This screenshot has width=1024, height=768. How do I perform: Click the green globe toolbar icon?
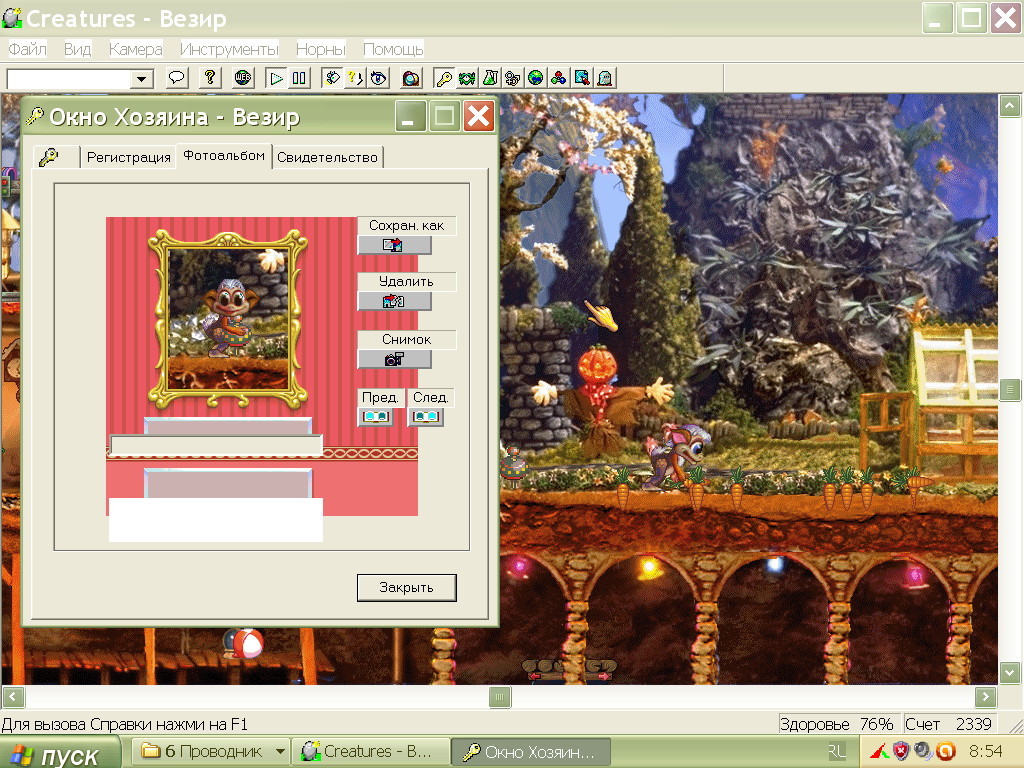coord(536,78)
